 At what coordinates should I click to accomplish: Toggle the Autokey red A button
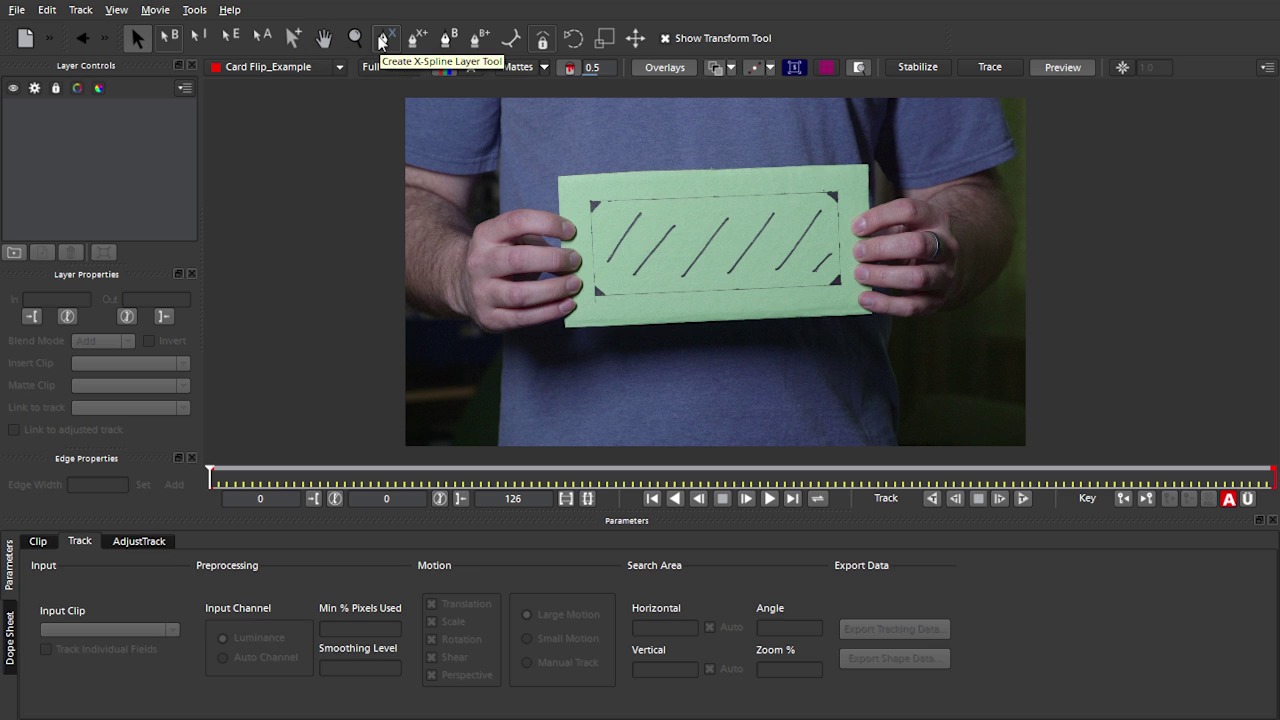pos(1228,499)
